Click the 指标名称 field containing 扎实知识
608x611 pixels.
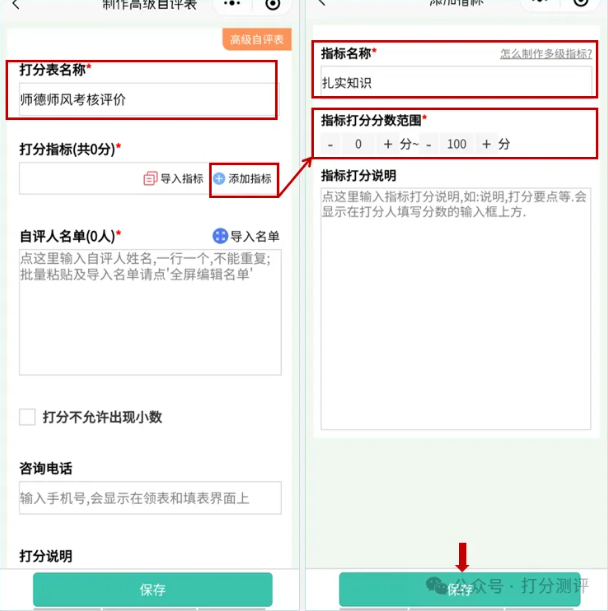[456, 83]
